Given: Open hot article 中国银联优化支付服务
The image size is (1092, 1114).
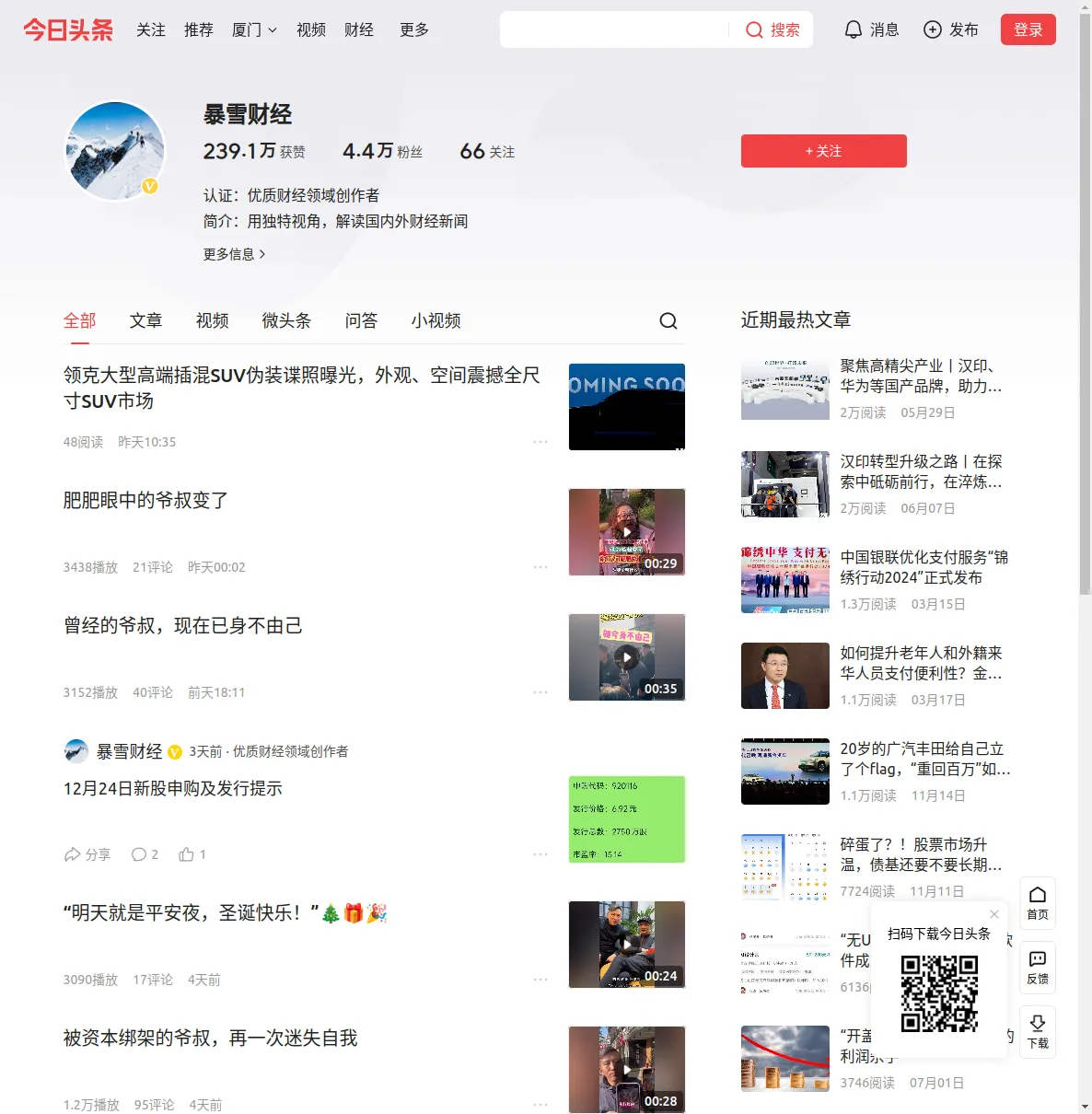Looking at the screenshot, I should [x=924, y=567].
